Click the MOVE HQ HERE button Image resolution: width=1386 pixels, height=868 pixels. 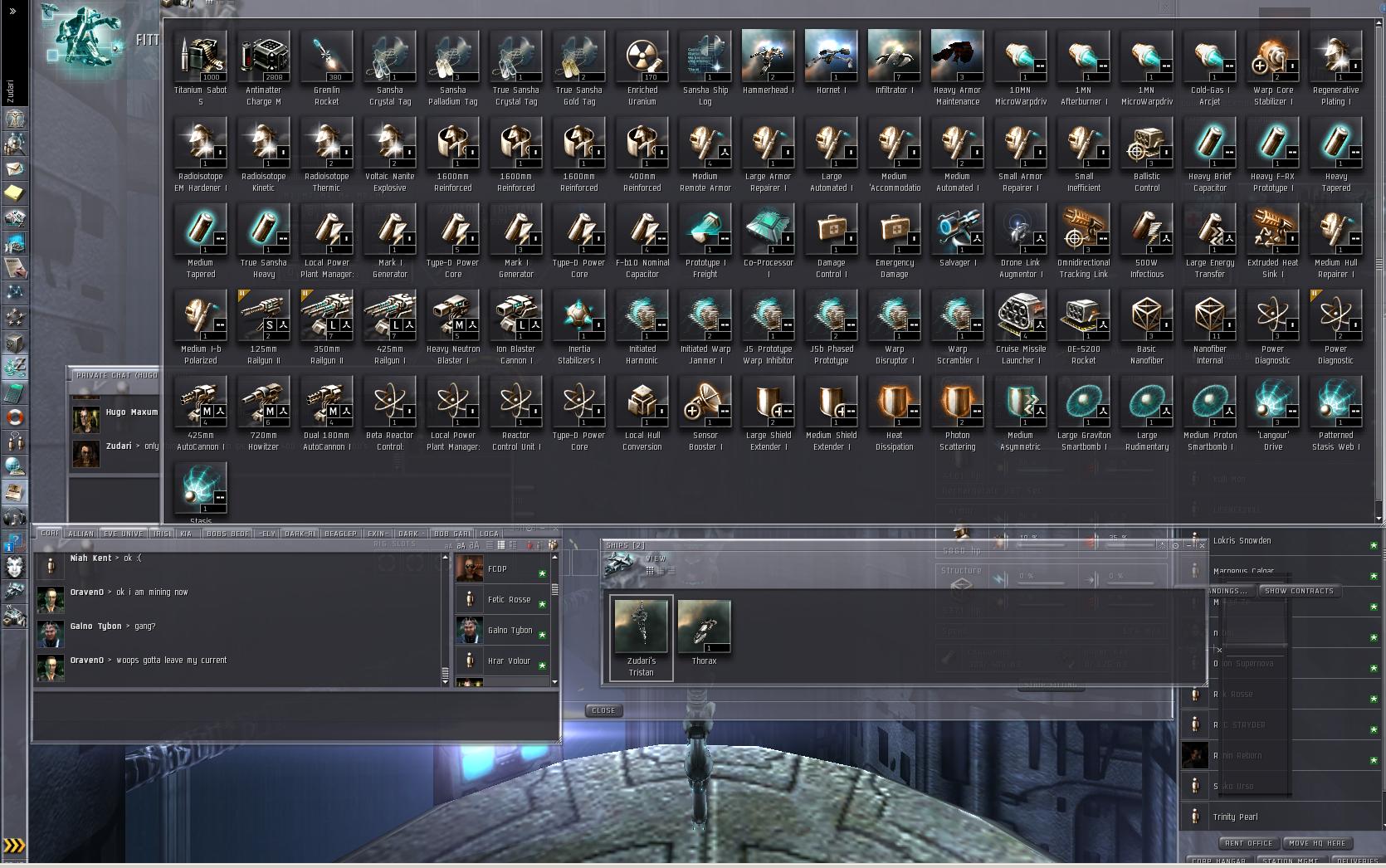coord(1317,843)
